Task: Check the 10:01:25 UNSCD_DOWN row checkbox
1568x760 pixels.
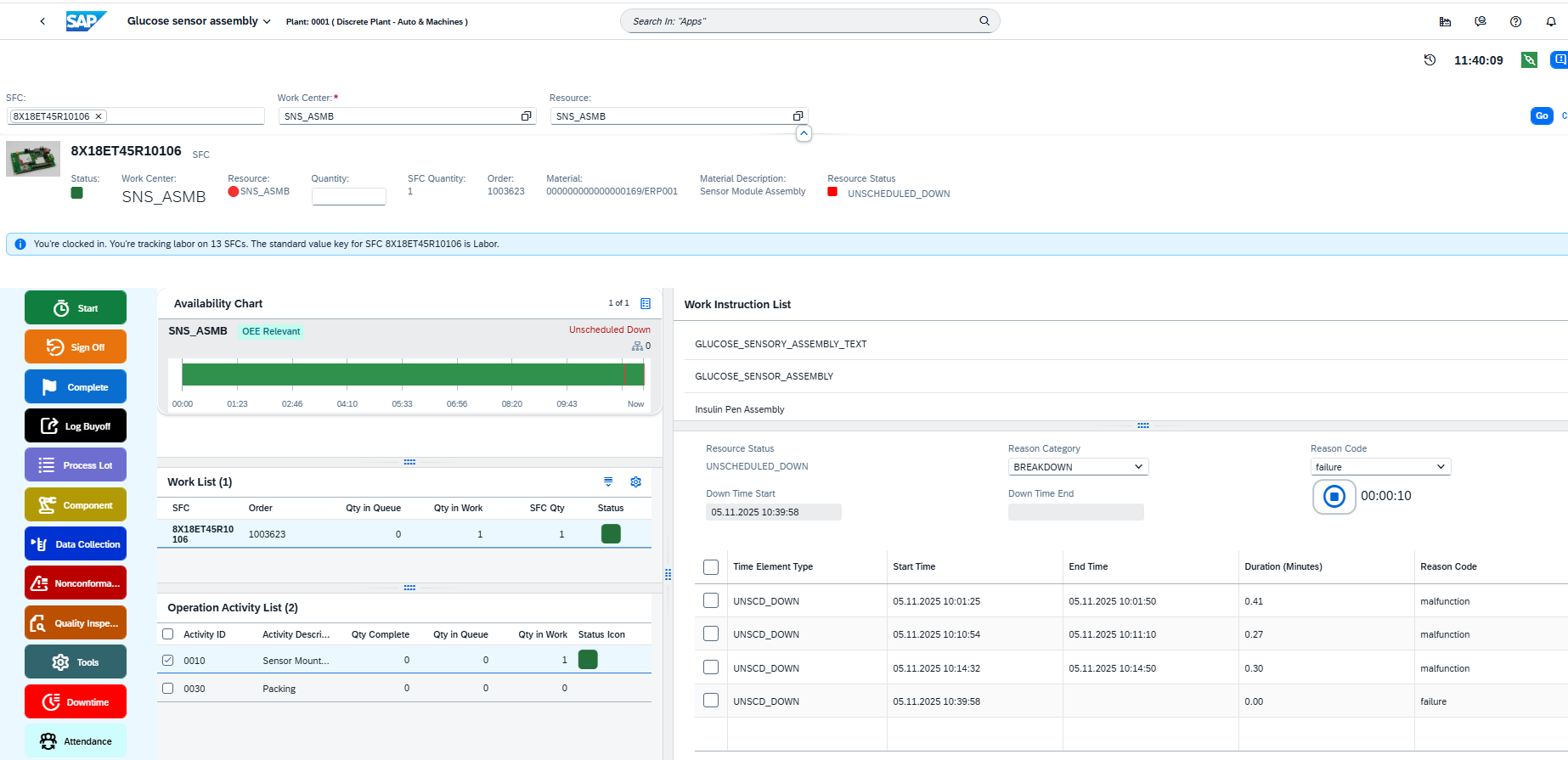Action: point(711,601)
